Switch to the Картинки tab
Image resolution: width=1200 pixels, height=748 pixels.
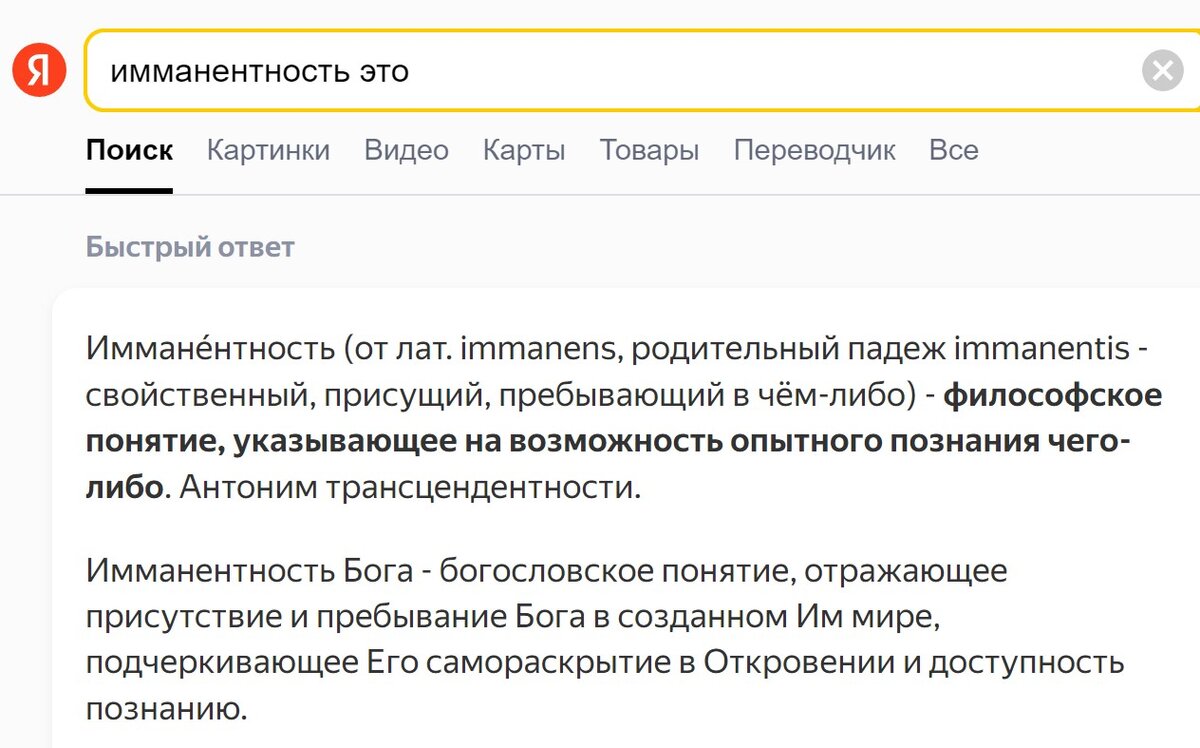coord(268,150)
